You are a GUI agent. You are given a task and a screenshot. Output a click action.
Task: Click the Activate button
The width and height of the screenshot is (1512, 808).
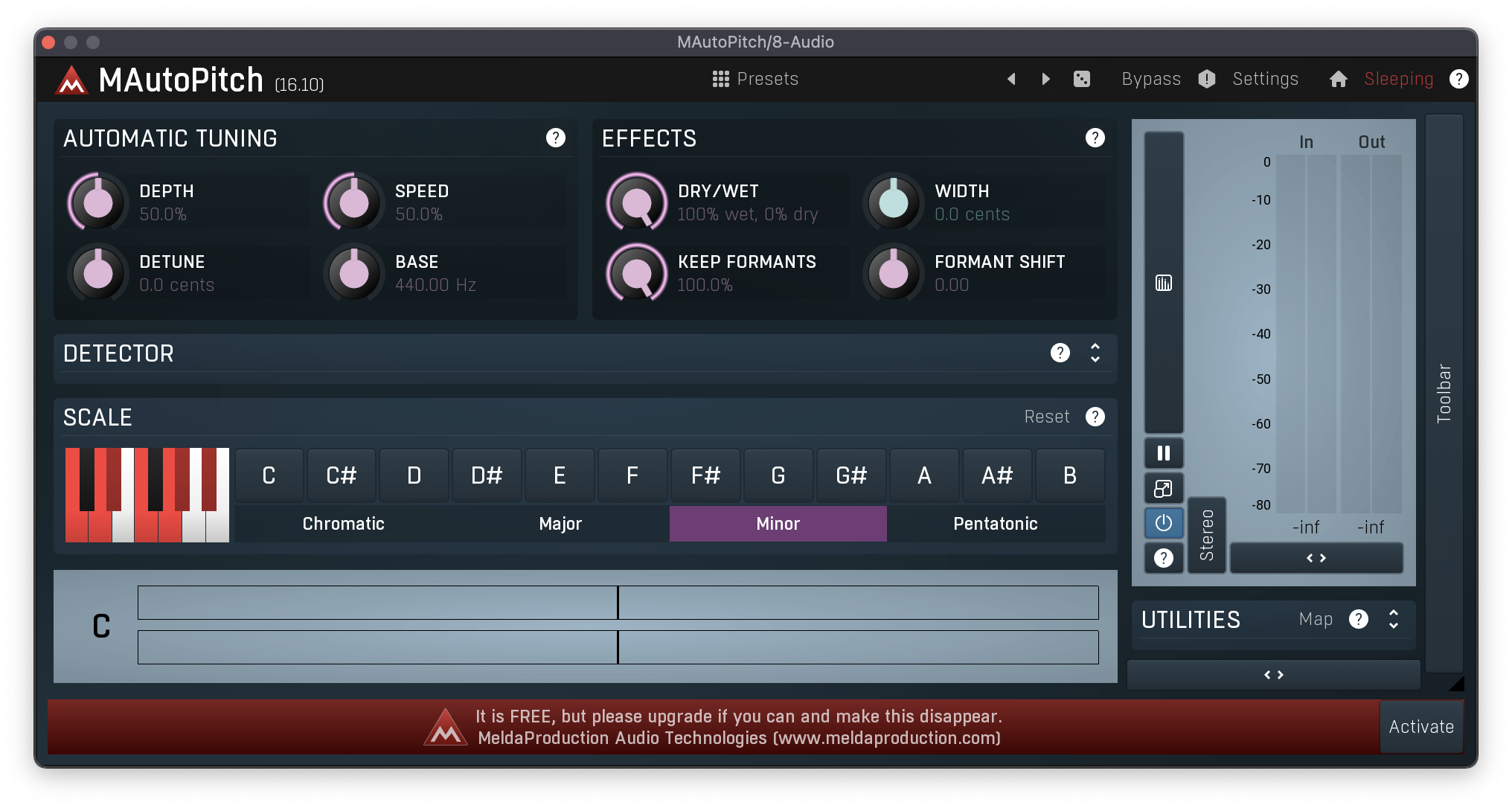coord(1421,727)
